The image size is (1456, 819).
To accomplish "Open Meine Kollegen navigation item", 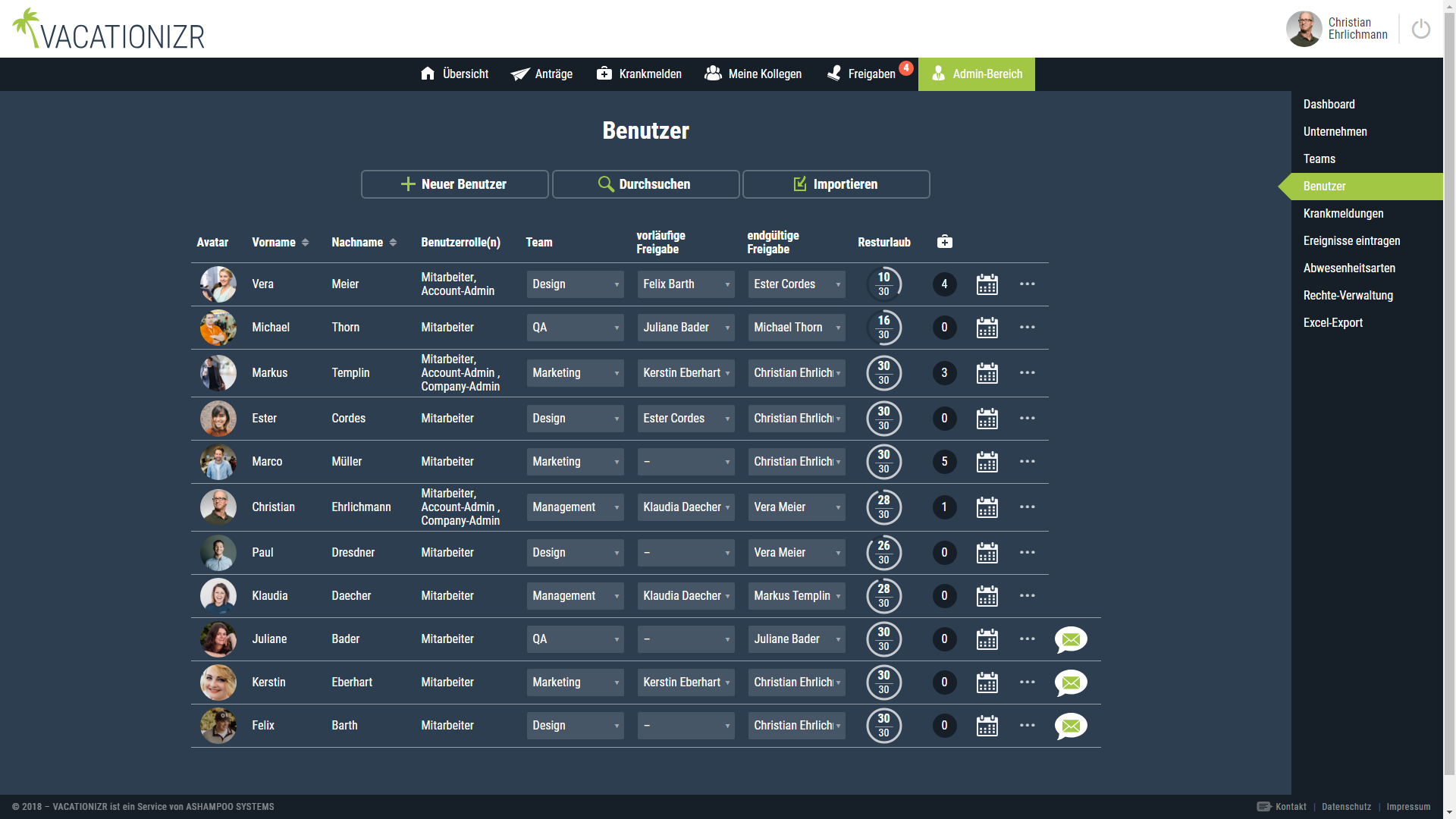I will 753,74.
